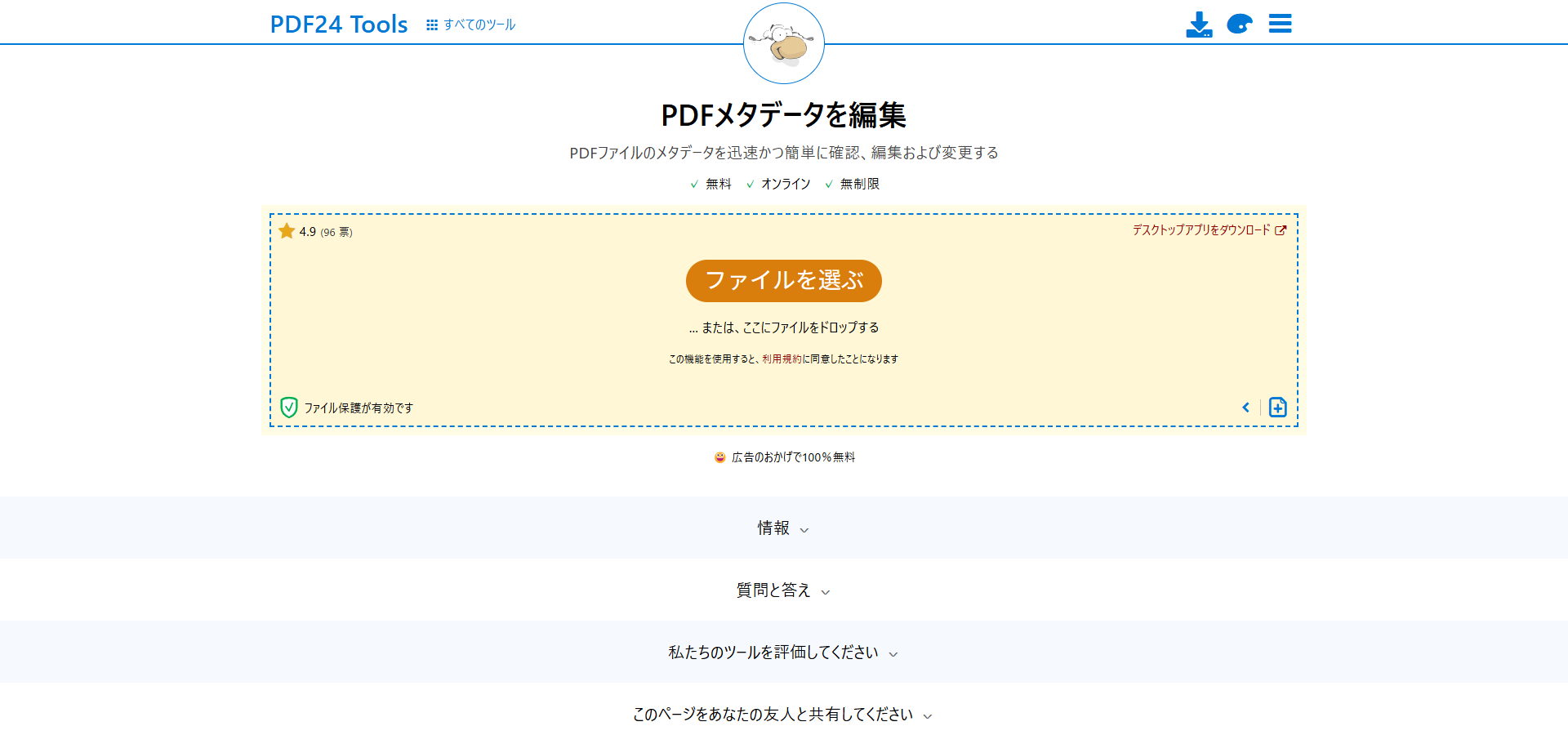Click the PDF24 sheep mascot logo
Screen dimensions: 1568x744
(783, 43)
